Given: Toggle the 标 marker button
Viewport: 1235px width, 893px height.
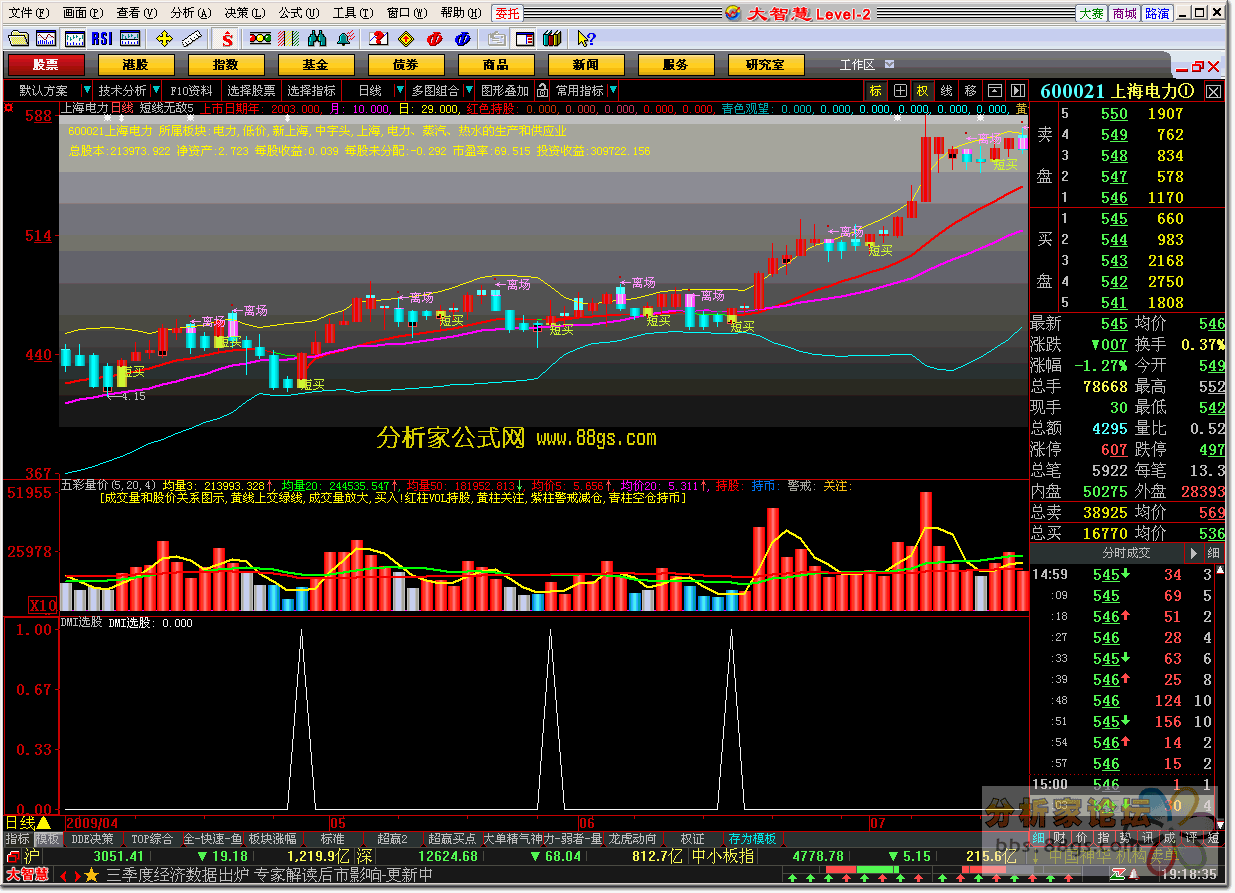Looking at the screenshot, I should pos(876,90).
